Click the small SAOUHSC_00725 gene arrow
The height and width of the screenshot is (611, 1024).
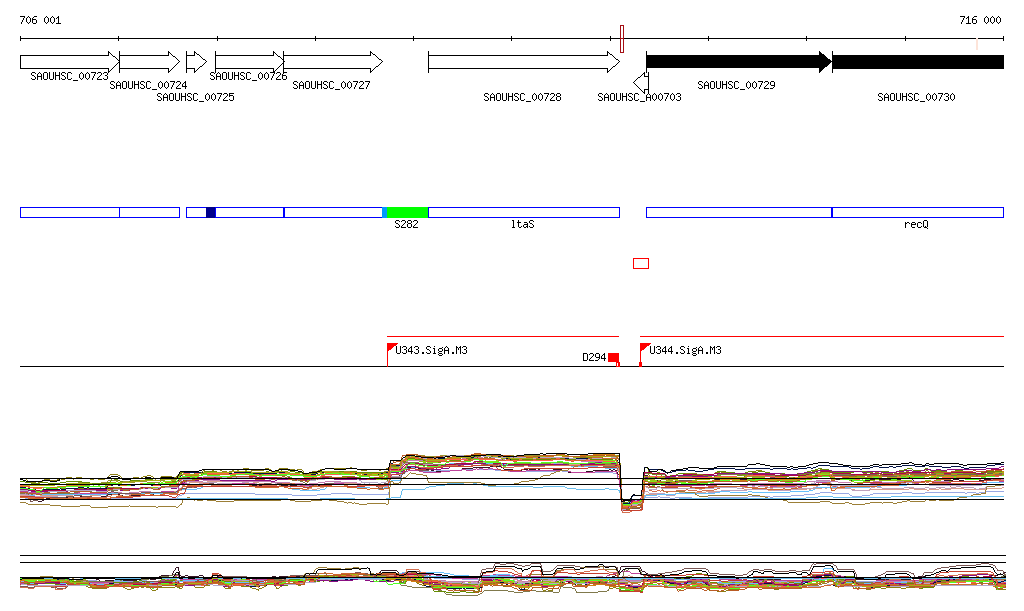[x=197, y=62]
